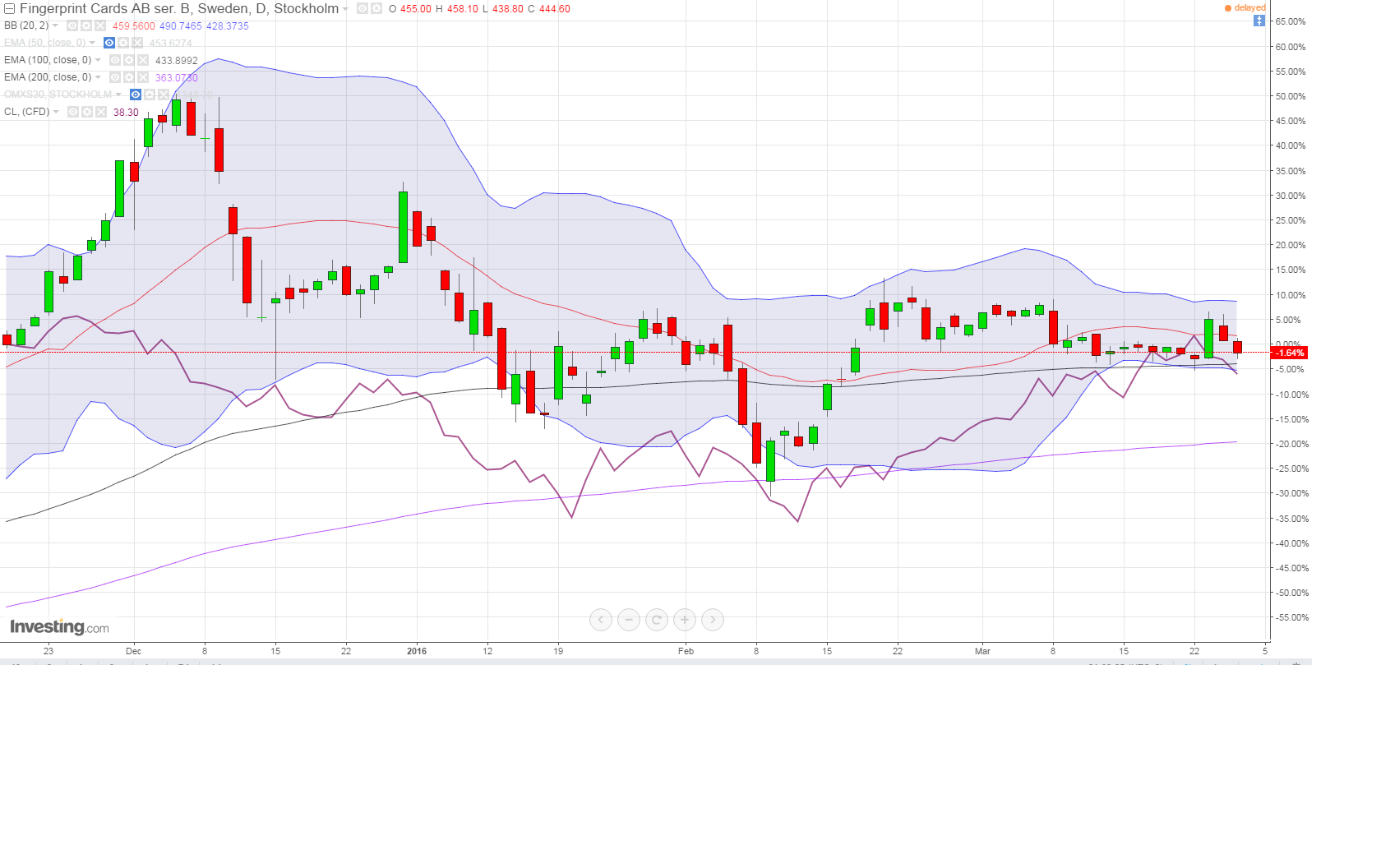Image resolution: width=1381 pixels, height=868 pixels.
Task: Click the -1.64% price label on scale
Action: pyautogui.click(x=1289, y=353)
